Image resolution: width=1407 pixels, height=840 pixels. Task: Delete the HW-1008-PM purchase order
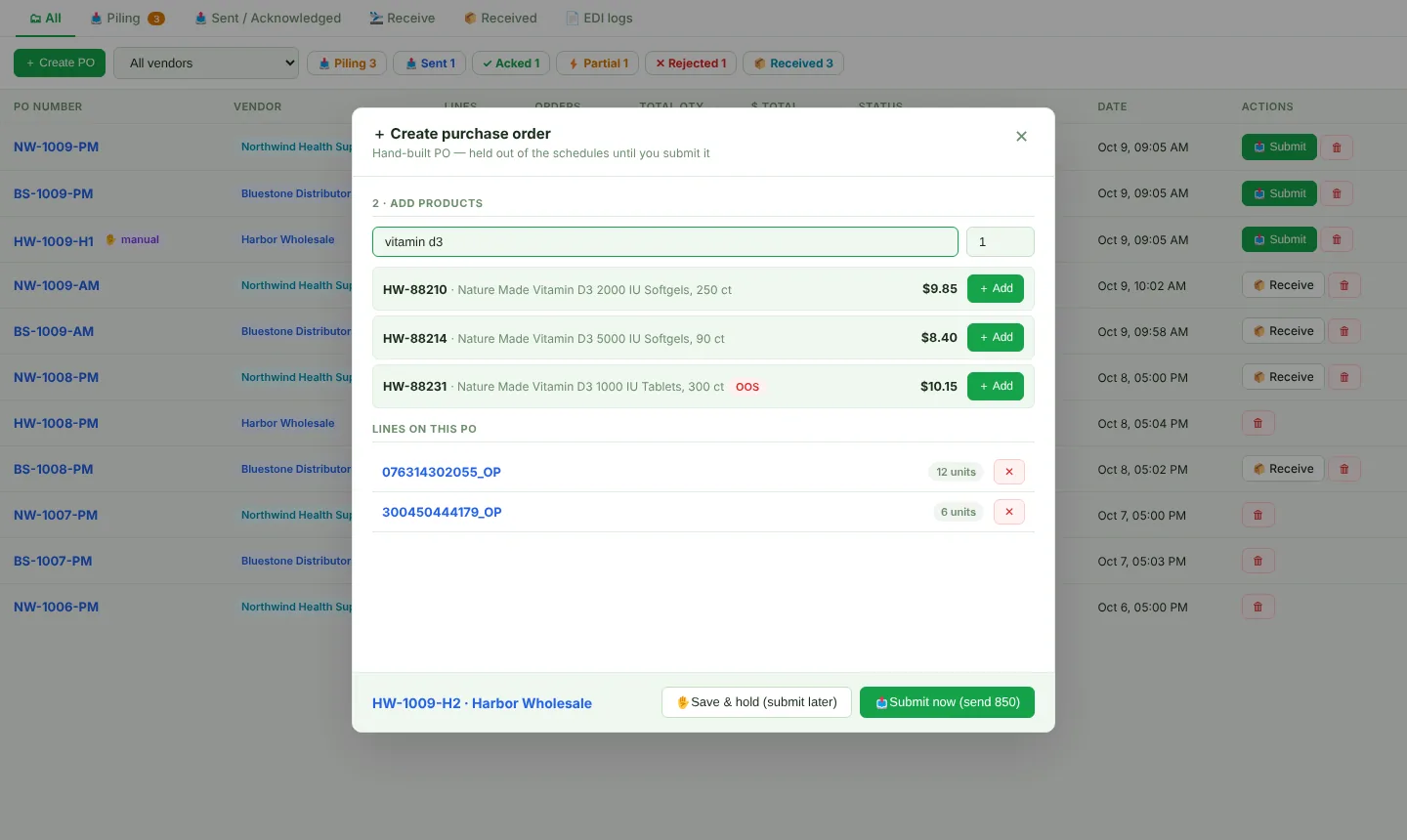point(1258,423)
